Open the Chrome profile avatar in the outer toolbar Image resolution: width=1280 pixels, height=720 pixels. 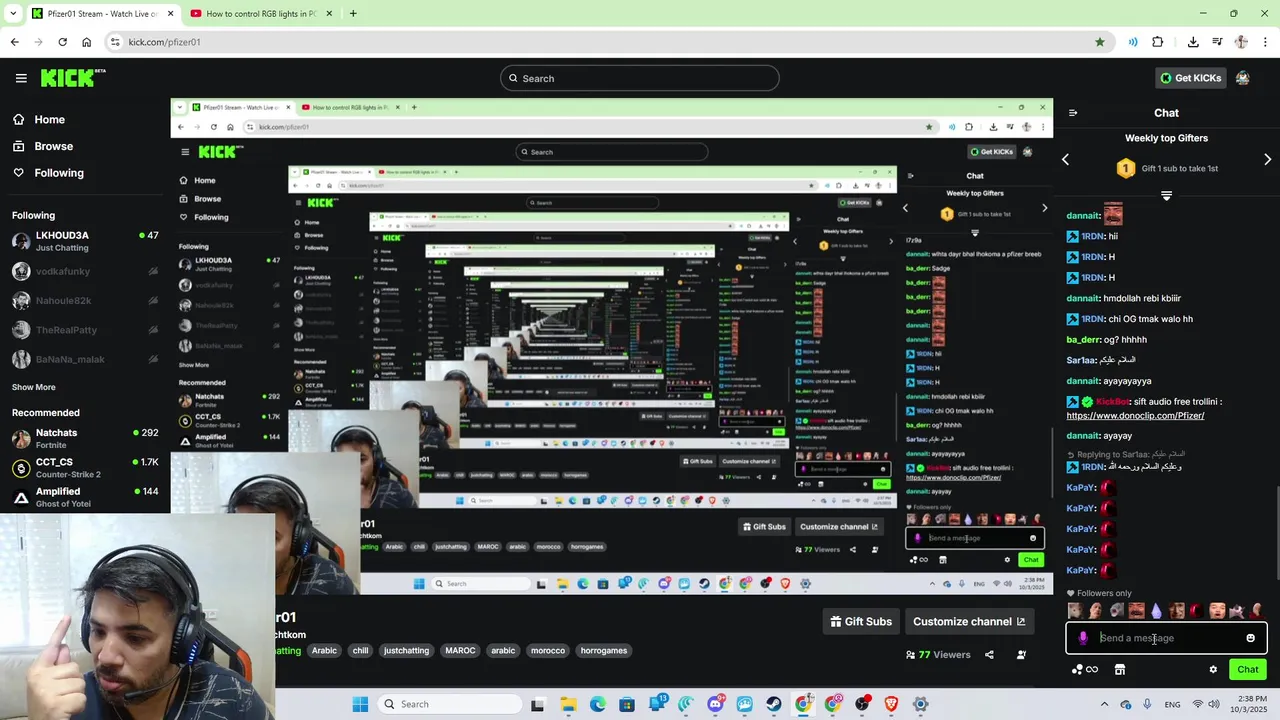(1241, 42)
